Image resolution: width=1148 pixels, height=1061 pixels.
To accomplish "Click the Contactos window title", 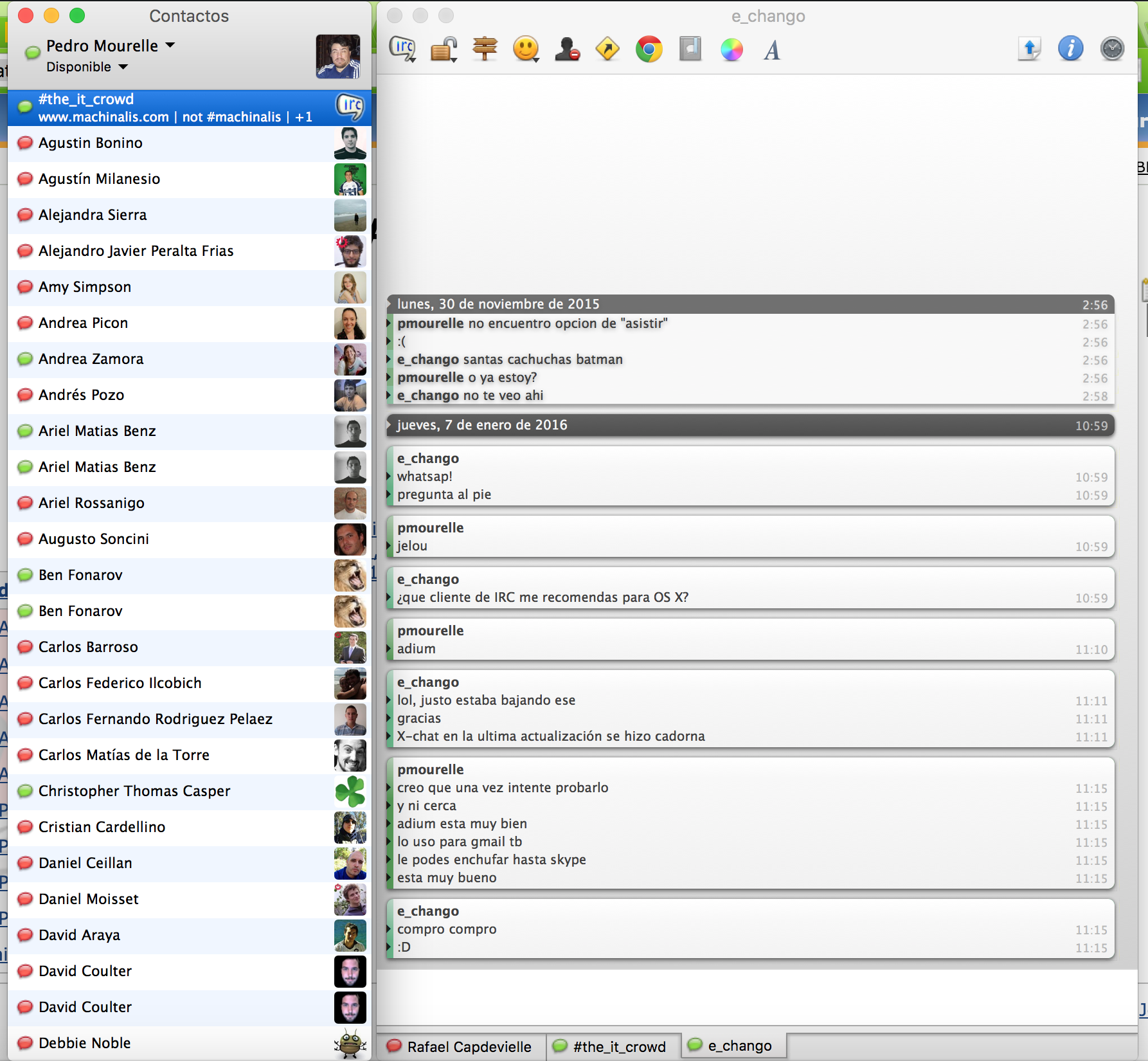I will (x=189, y=16).
